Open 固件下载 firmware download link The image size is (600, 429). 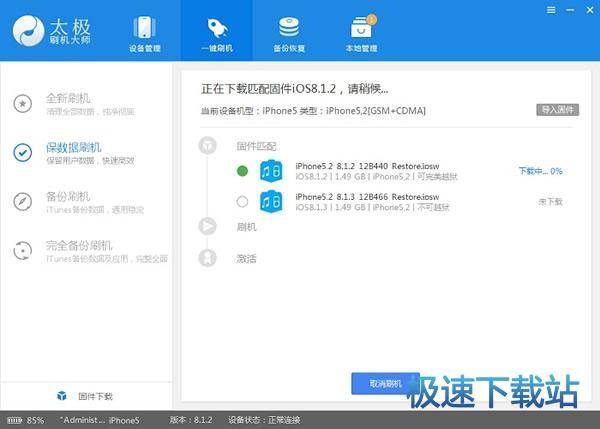point(95,396)
